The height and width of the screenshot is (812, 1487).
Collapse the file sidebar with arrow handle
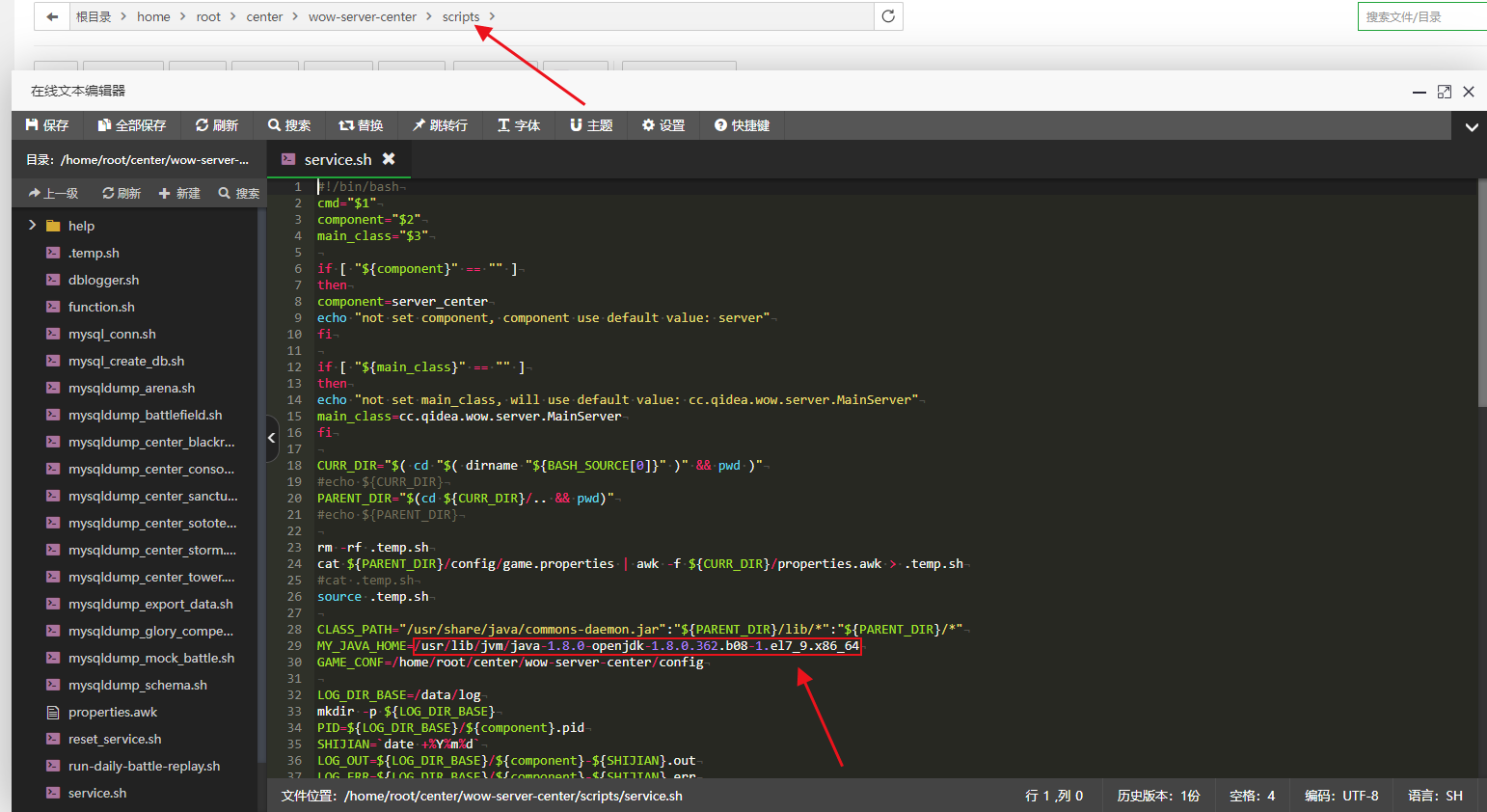pyautogui.click(x=271, y=438)
